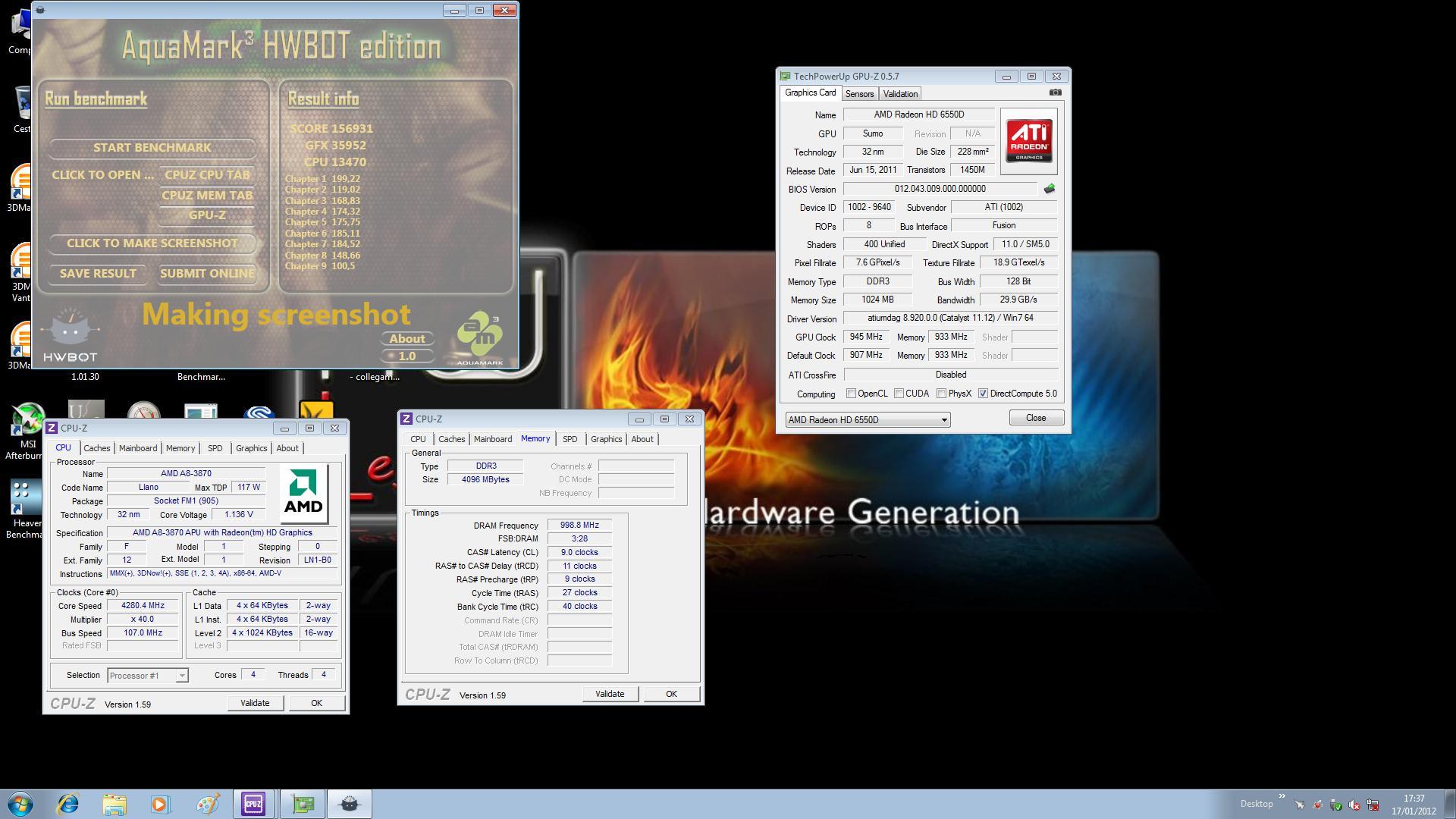Open the SPD tab in CPU-Z Memory window
The height and width of the screenshot is (819, 1456).
pyautogui.click(x=570, y=439)
